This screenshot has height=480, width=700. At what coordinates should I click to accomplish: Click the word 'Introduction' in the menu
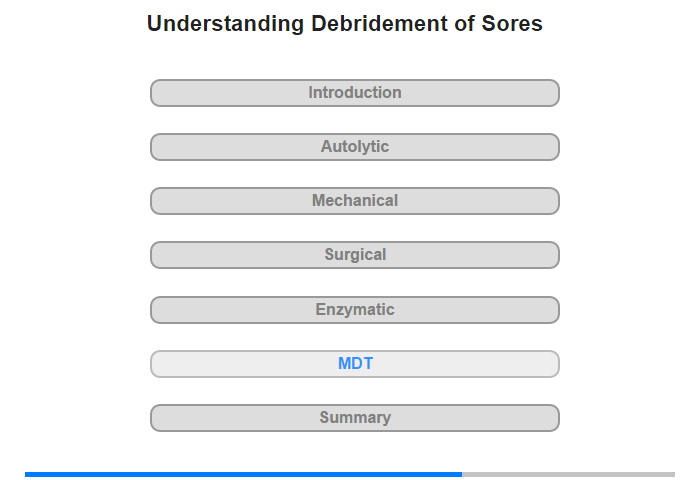coord(355,93)
